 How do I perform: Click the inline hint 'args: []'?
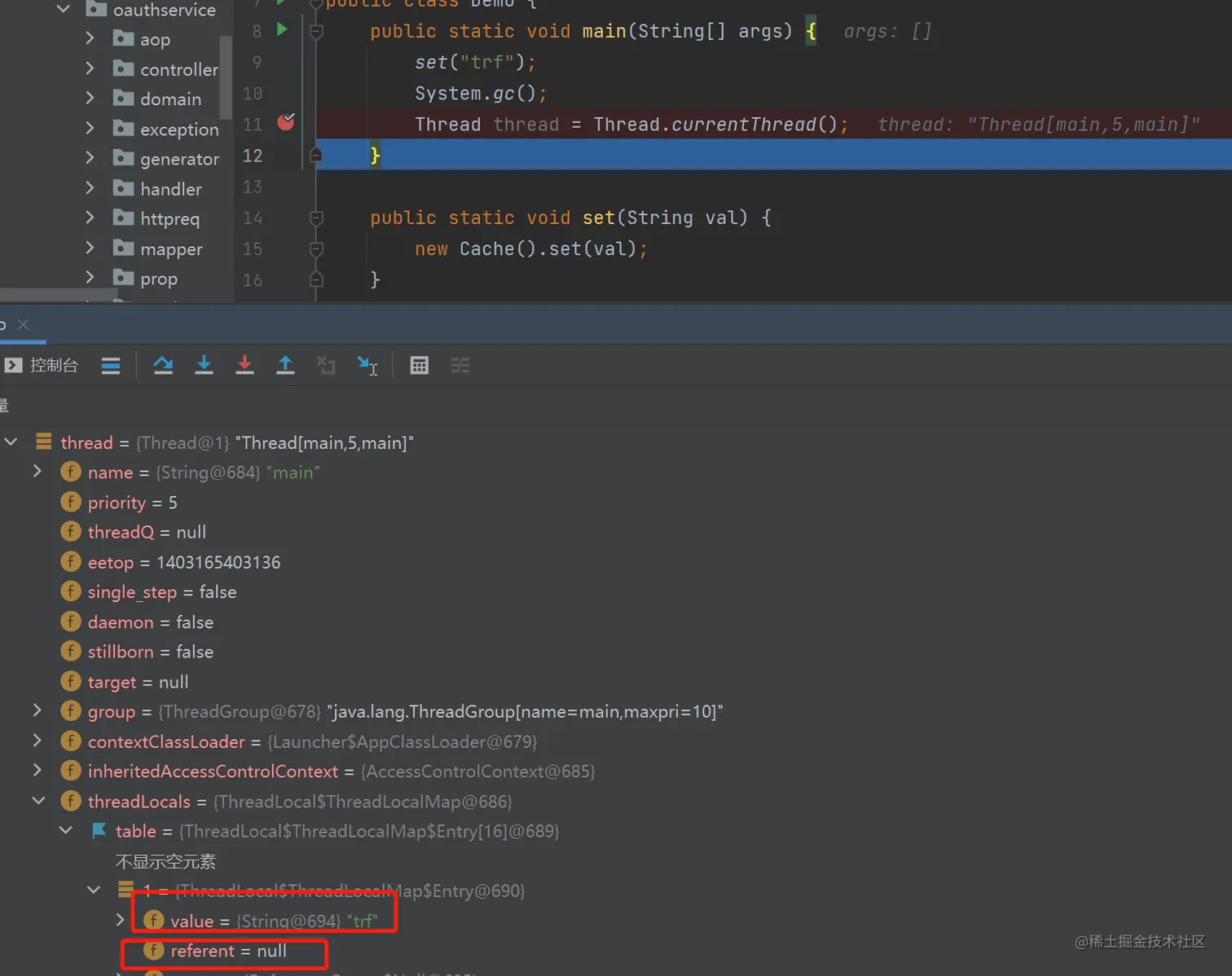pyautogui.click(x=887, y=31)
